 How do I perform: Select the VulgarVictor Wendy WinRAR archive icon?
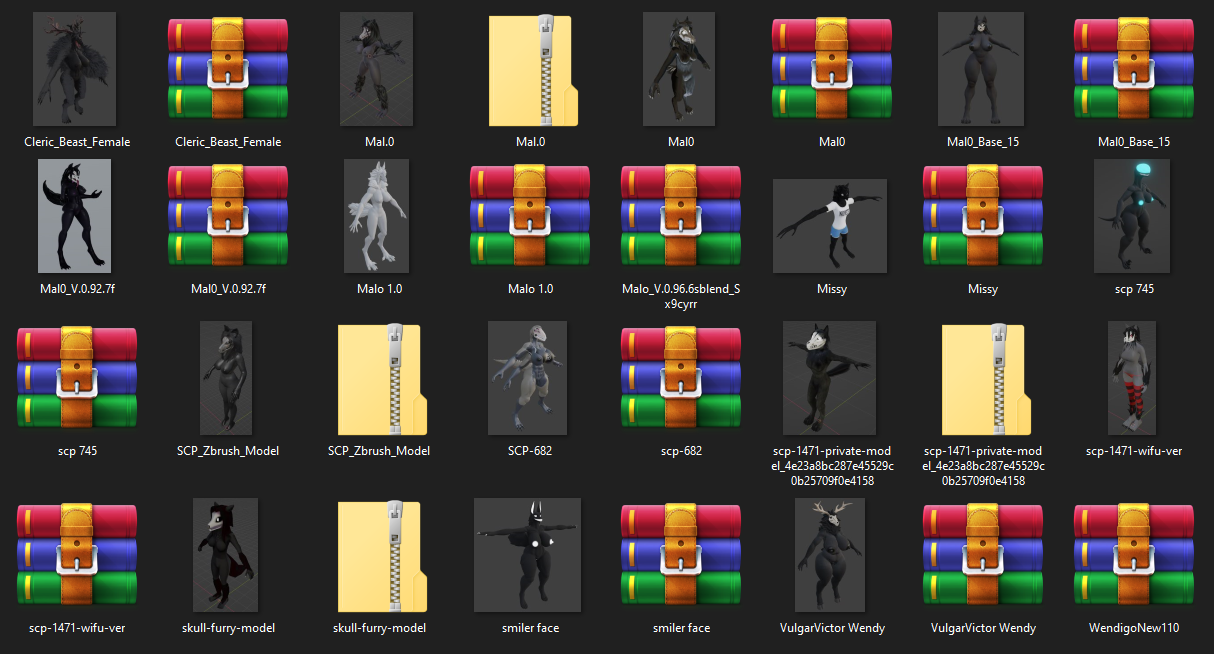click(983, 555)
